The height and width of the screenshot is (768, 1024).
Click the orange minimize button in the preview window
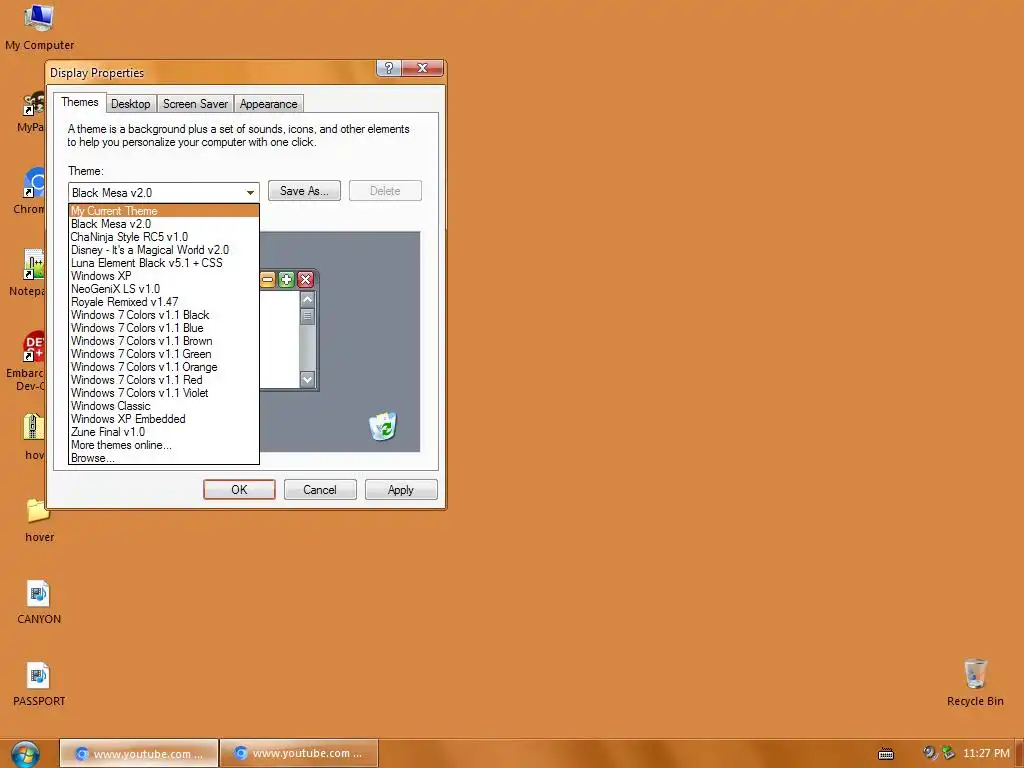pyautogui.click(x=268, y=280)
